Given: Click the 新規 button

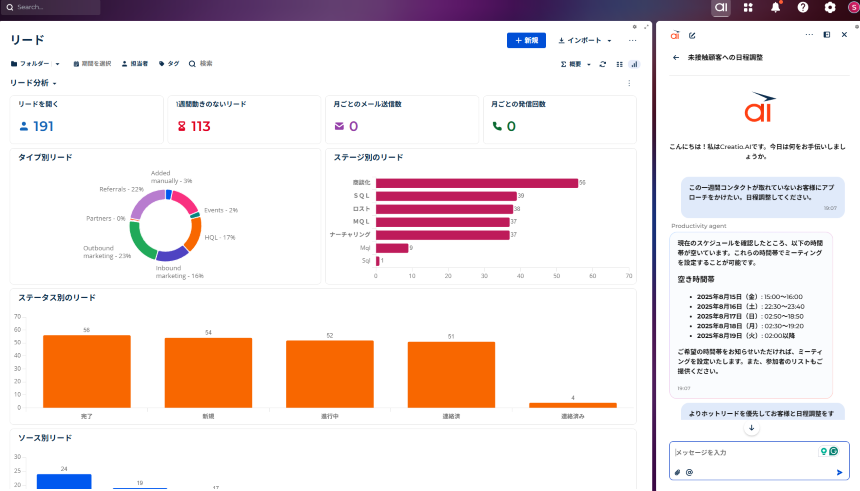Looking at the screenshot, I should (526, 40).
